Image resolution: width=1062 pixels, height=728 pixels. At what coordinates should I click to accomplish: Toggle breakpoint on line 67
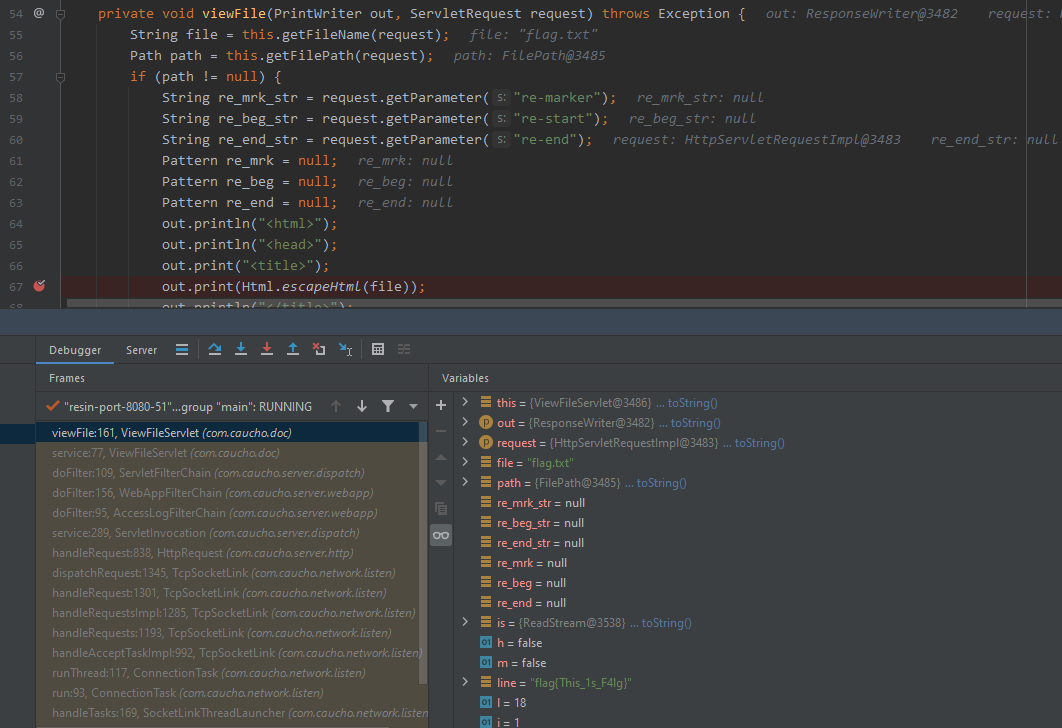click(39, 286)
